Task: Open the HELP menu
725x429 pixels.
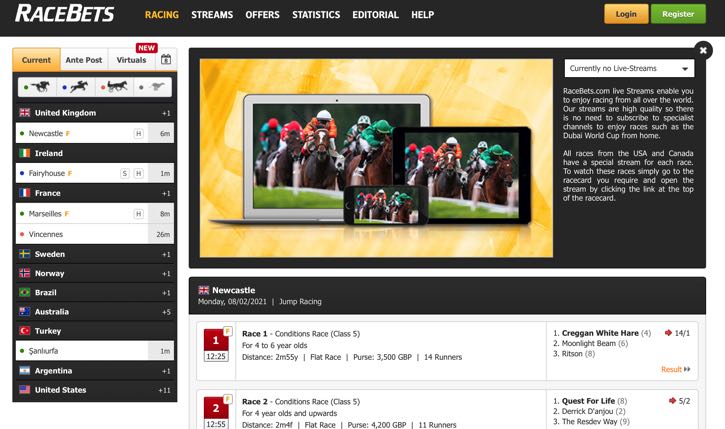Action: [423, 15]
